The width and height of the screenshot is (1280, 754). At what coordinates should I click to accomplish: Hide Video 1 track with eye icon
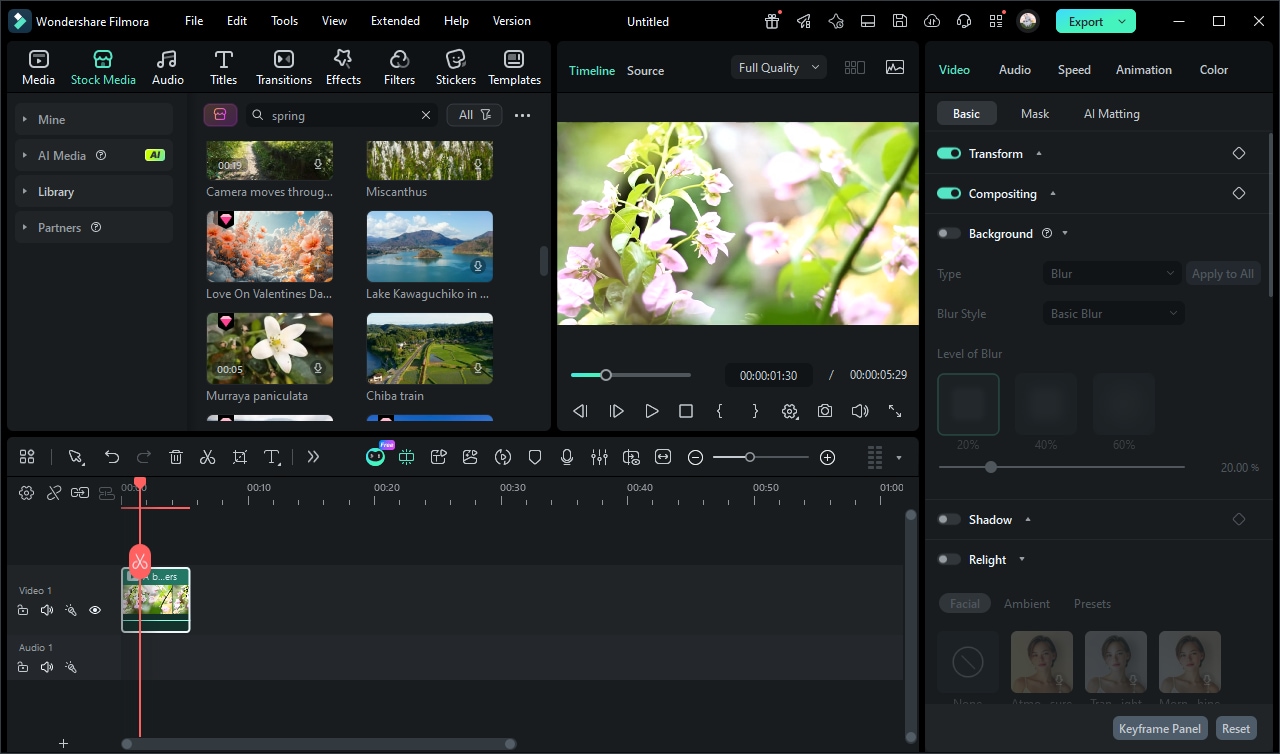[x=95, y=610]
